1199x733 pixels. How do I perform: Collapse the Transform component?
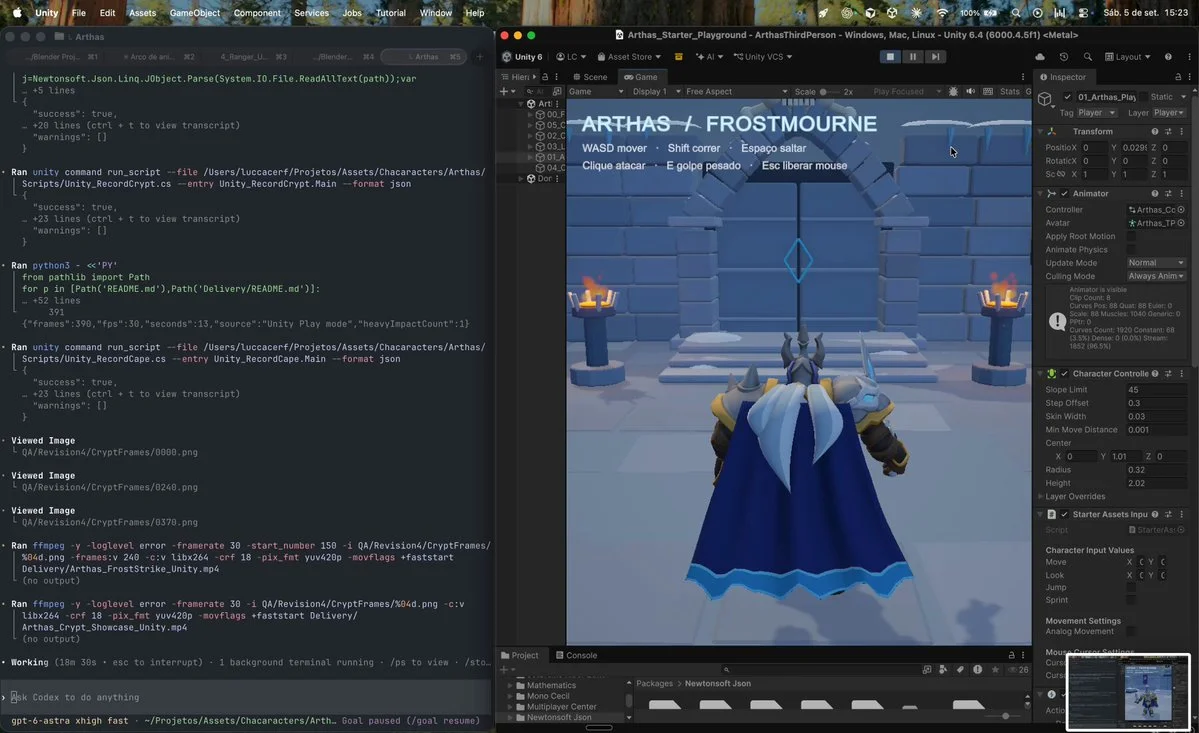[1040, 131]
